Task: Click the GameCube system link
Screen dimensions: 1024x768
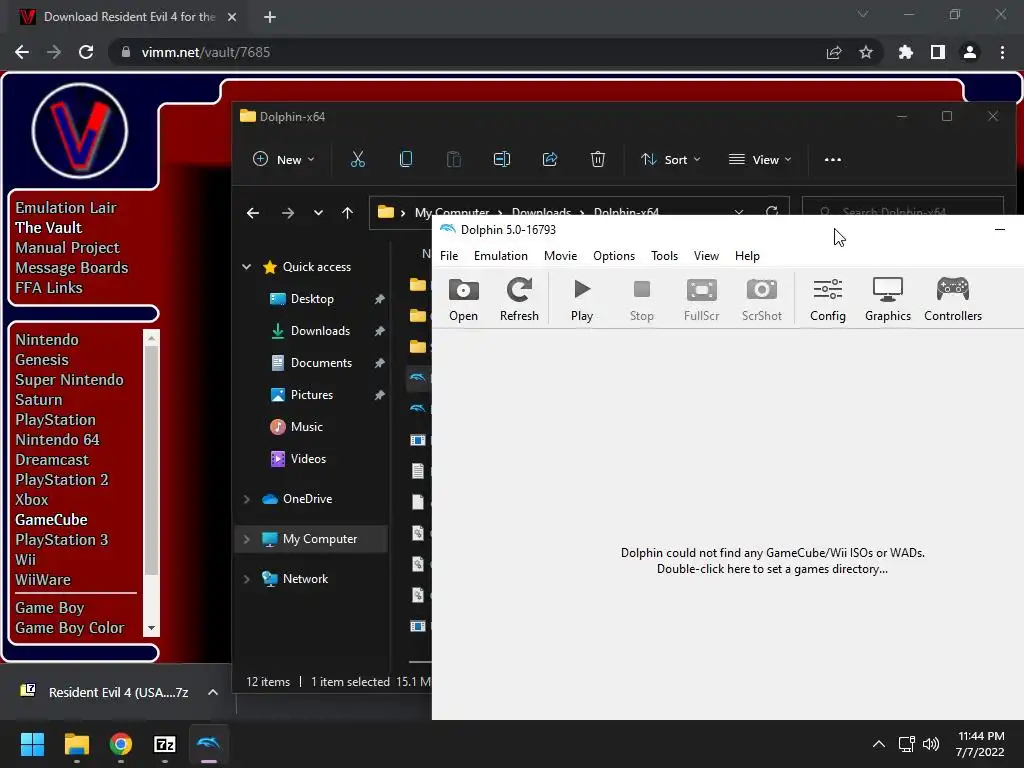Action: click(x=52, y=520)
